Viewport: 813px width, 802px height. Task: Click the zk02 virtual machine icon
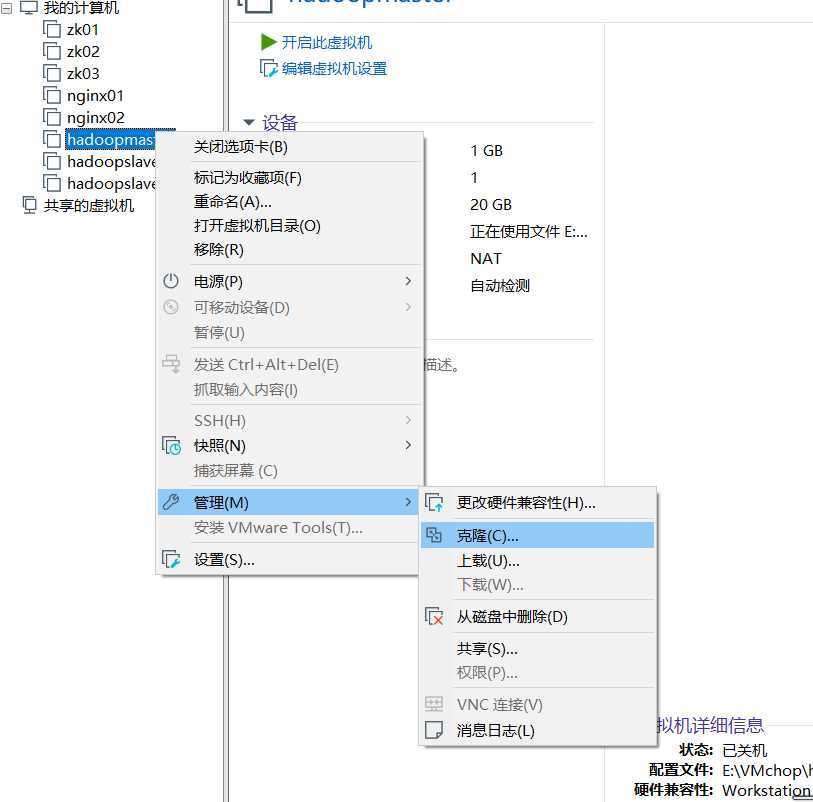pyautogui.click(x=52, y=51)
